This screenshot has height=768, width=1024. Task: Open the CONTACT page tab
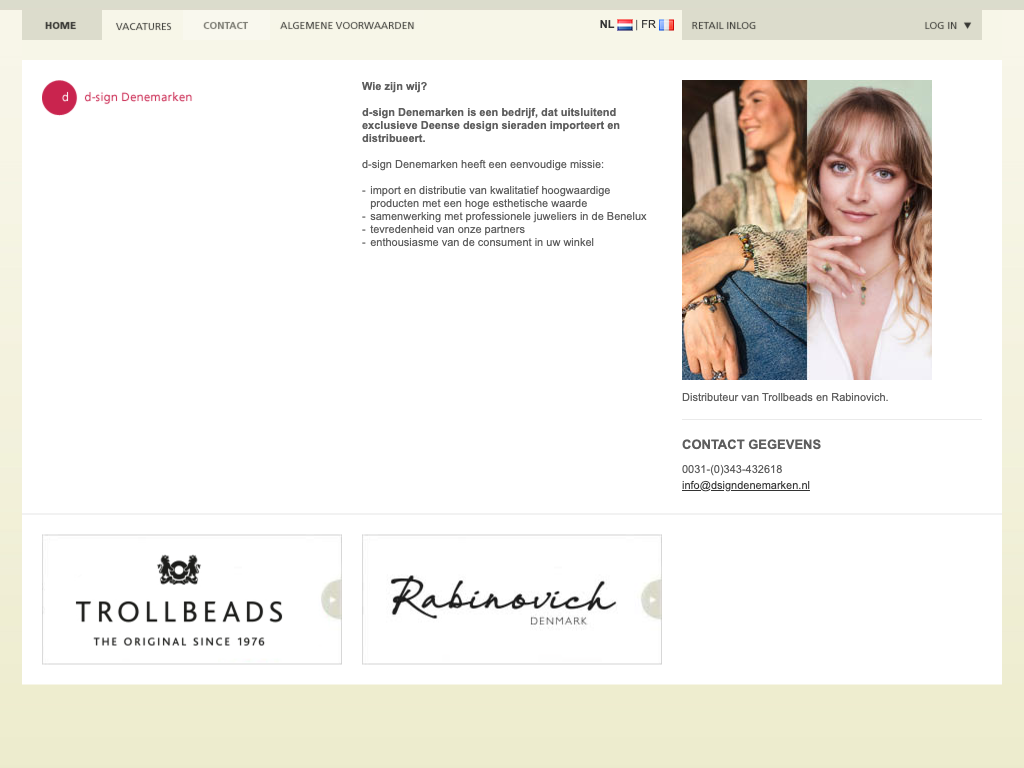coord(225,26)
